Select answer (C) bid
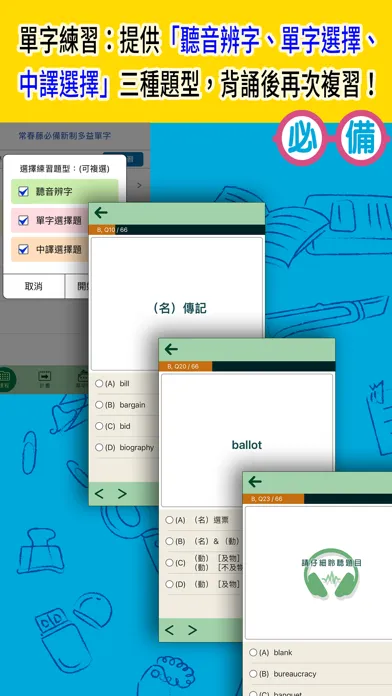392x696 pixels. click(x=99, y=426)
